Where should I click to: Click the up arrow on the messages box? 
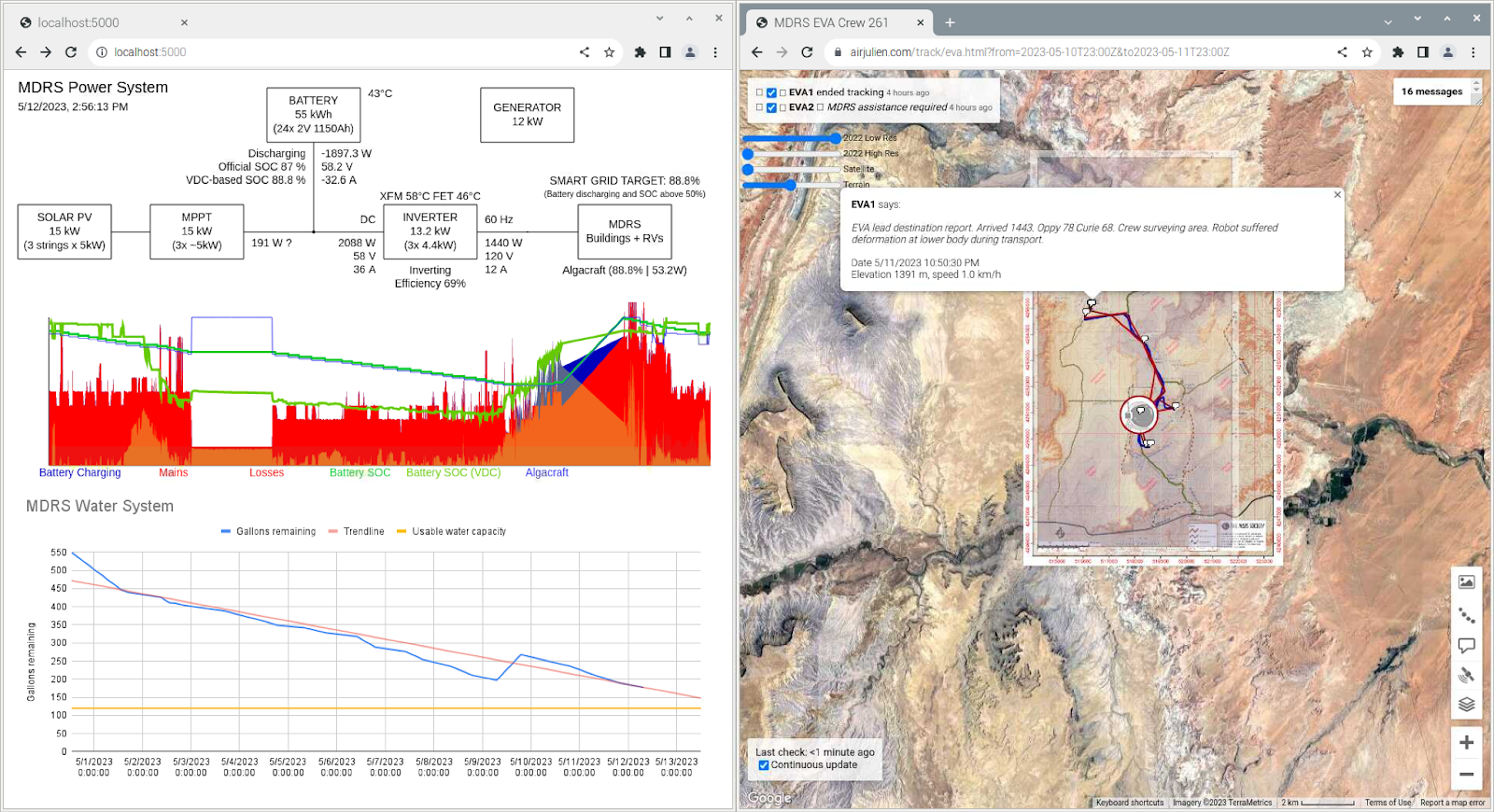click(1476, 85)
